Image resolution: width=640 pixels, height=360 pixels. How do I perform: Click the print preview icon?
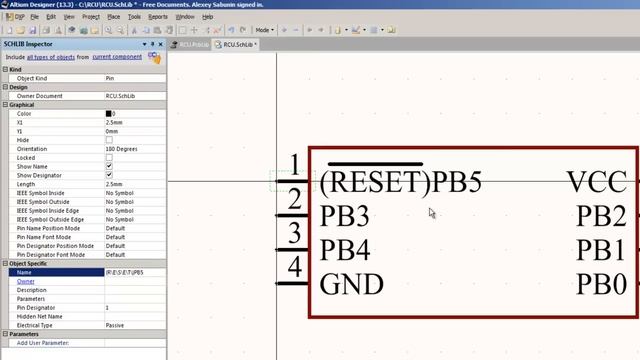pyautogui.click(x=58, y=30)
